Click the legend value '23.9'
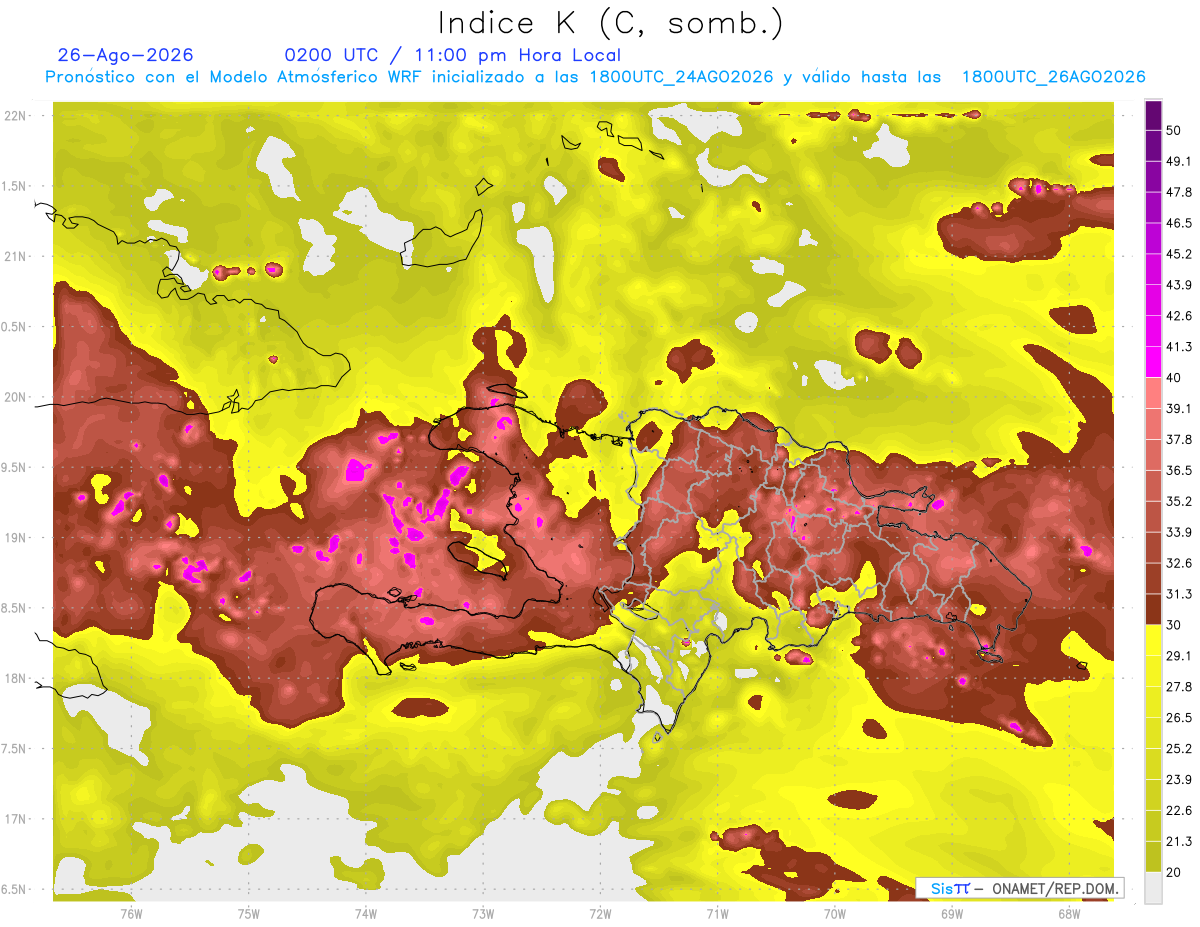This screenshot has width=1200, height=927. 1178,780
